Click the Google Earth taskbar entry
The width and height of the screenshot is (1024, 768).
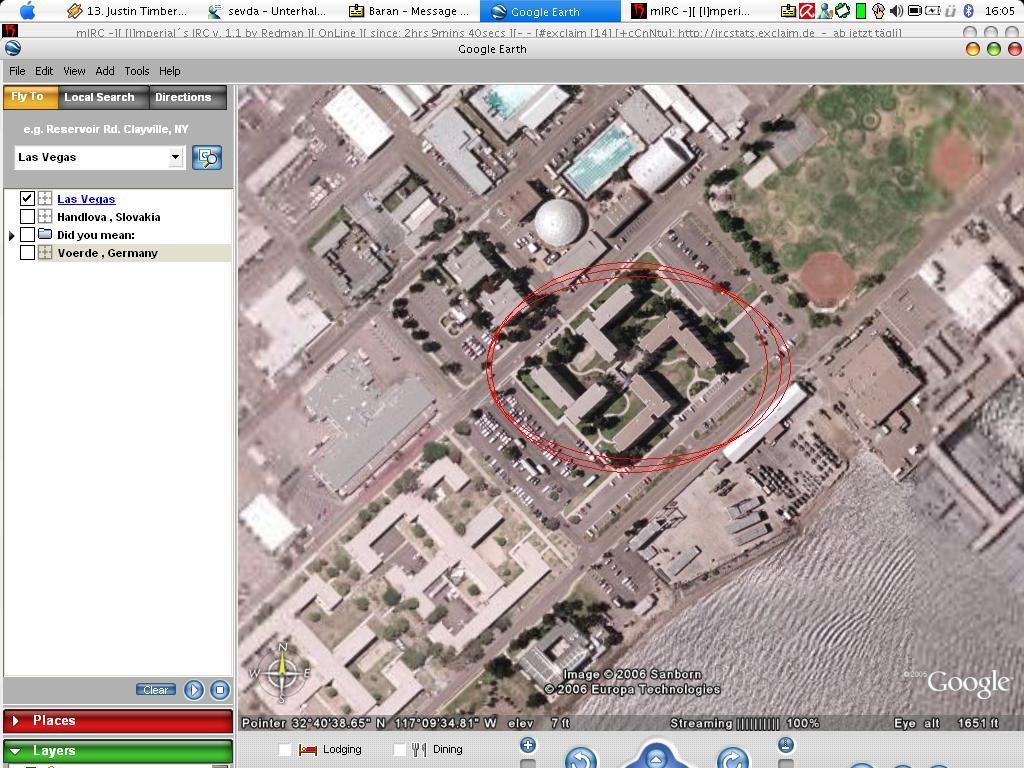(x=550, y=10)
